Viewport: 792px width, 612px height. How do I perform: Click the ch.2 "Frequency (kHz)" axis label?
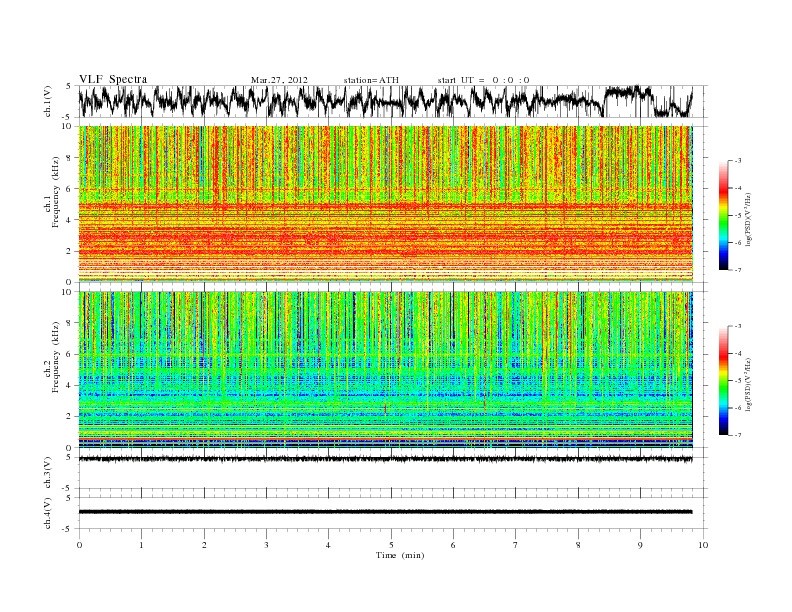click(x=55, y=357)
